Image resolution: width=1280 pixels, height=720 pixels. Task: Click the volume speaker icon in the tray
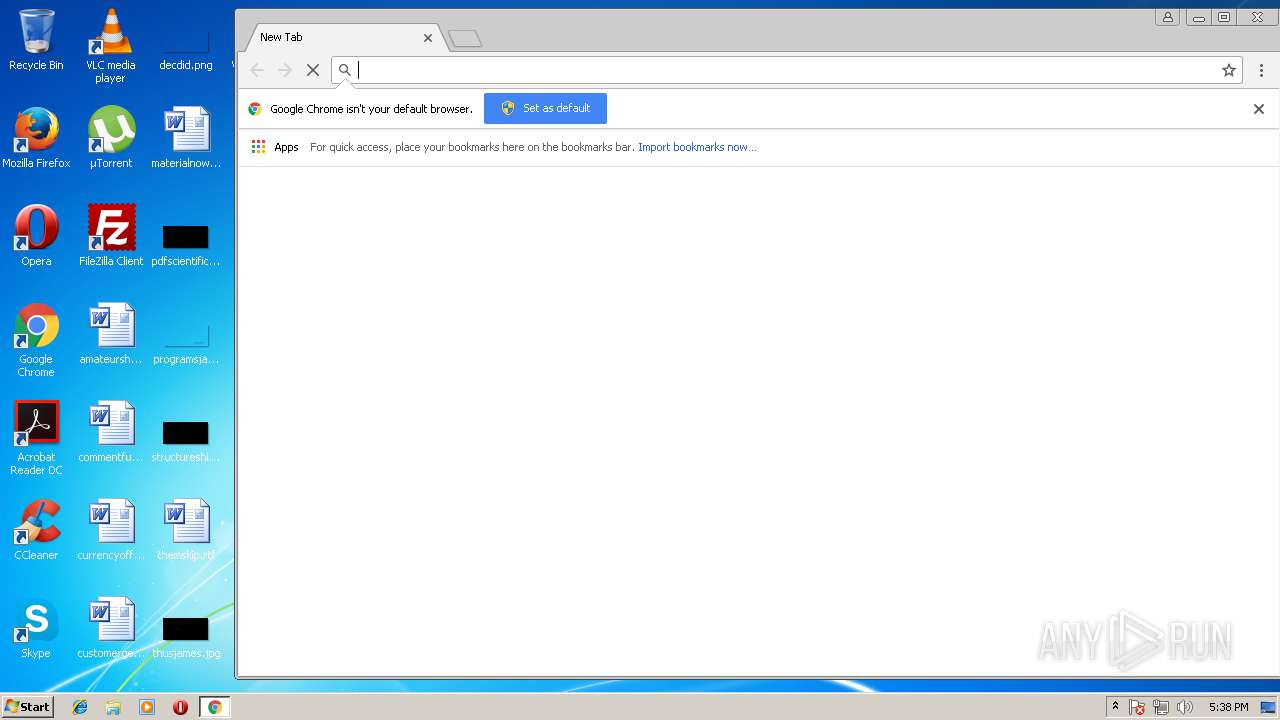(1185, 707)
